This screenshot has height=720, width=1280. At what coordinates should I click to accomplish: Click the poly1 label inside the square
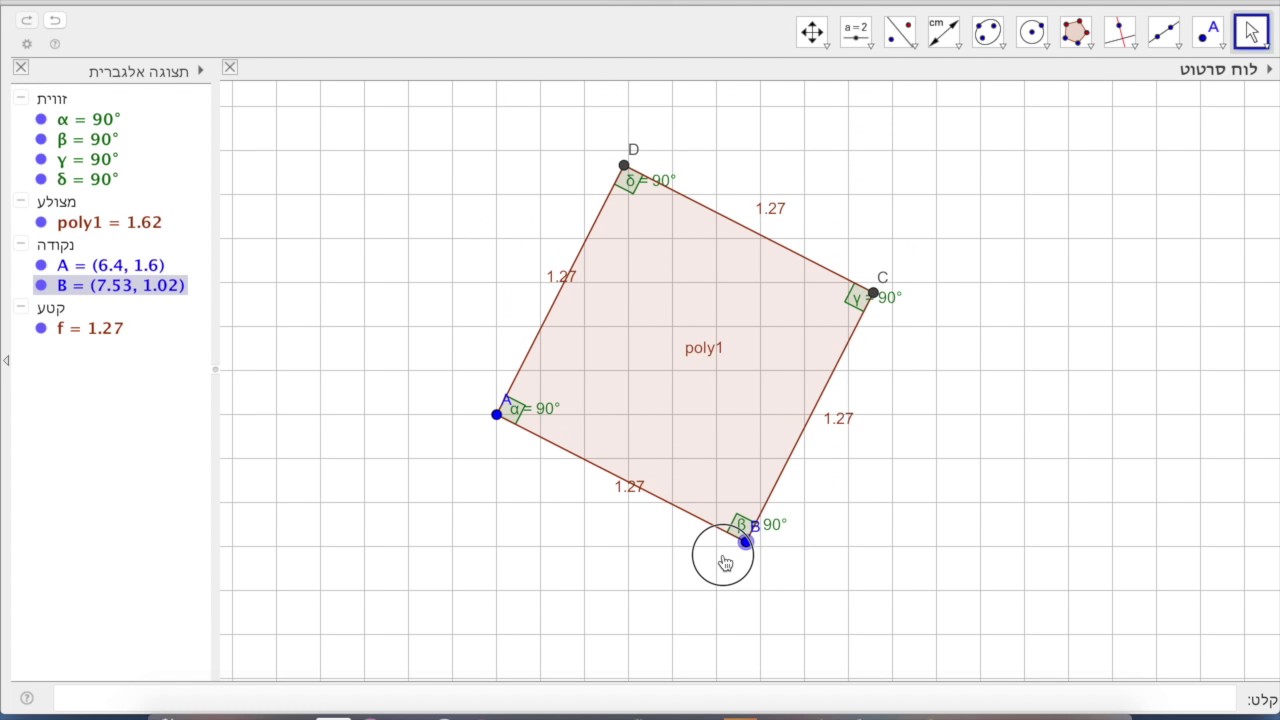point(704,348)
